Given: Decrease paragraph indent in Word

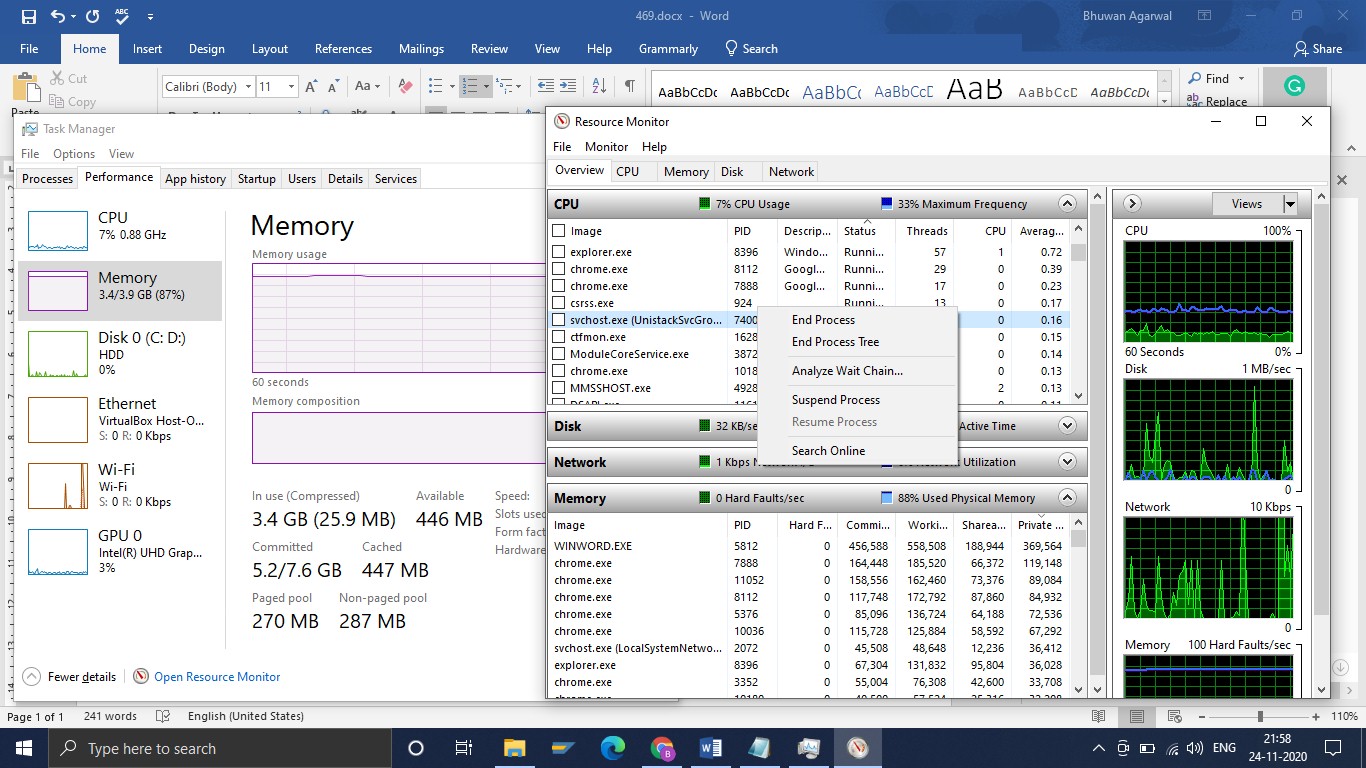Looking at the screenshot, I should coord(545,87).
